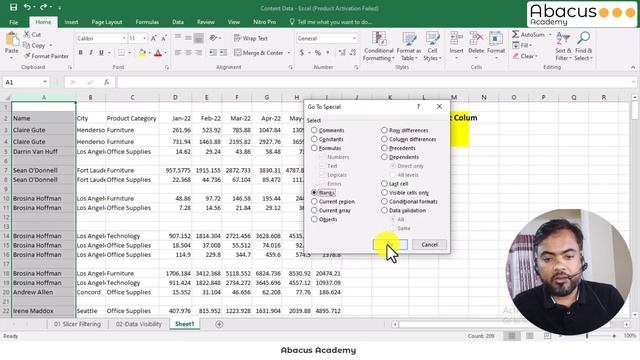Open the 01 Slicer Filtering sheet

point(77,324)
